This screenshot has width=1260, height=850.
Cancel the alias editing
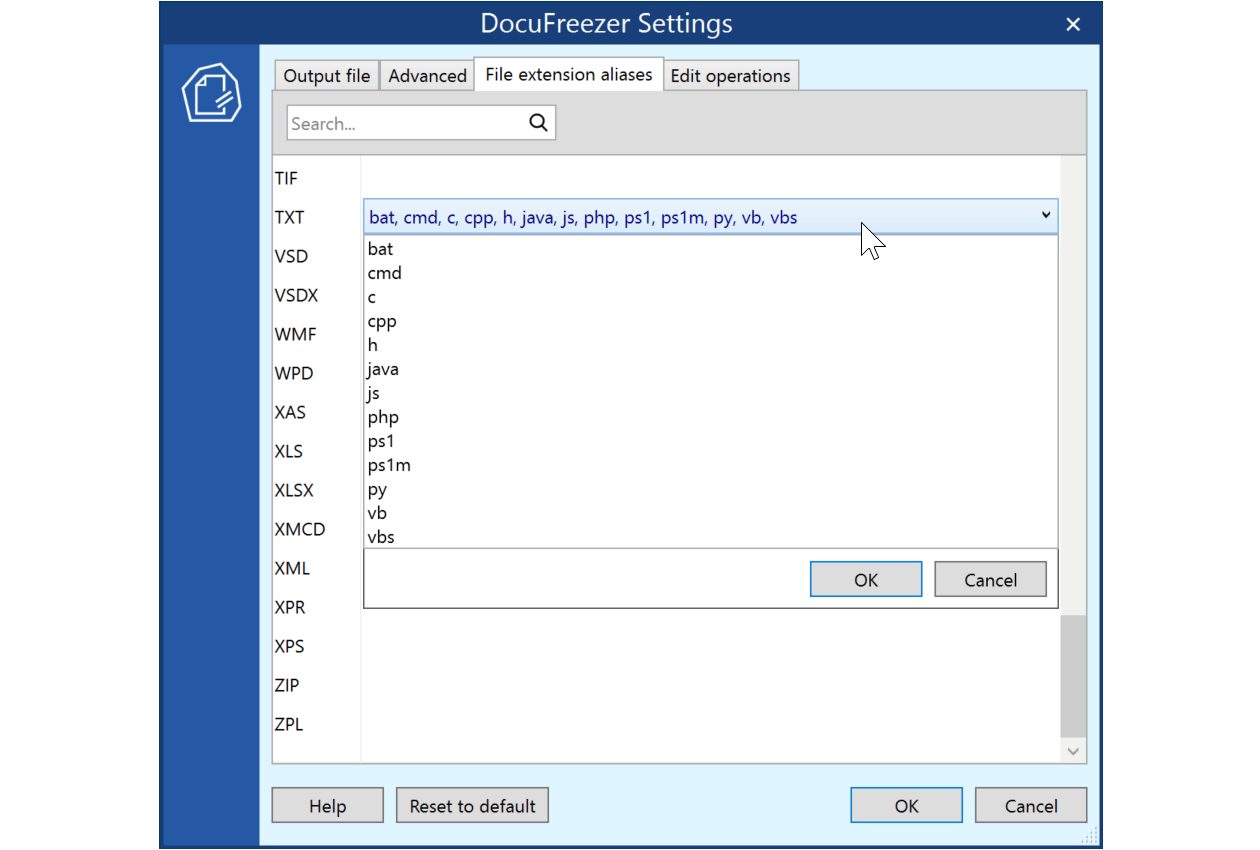pyautogui.click(x=990, y=578)
